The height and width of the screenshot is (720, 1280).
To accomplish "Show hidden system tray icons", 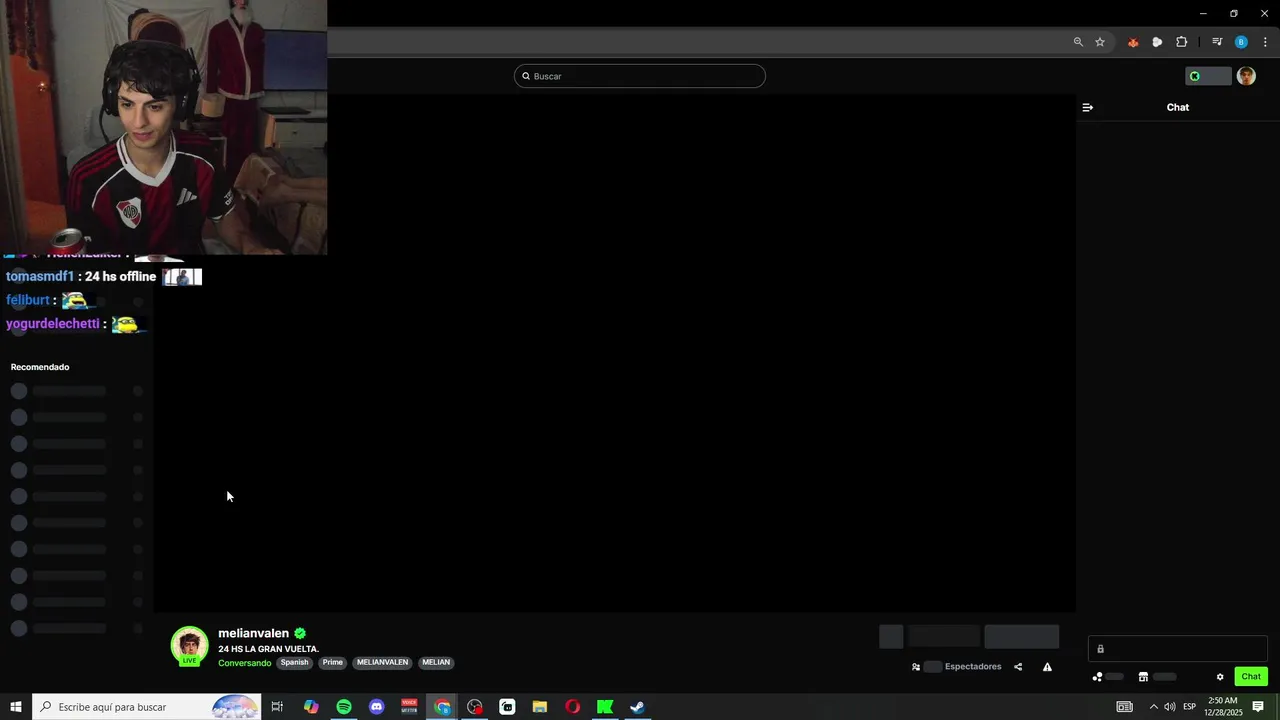I will click(1153, 707).
